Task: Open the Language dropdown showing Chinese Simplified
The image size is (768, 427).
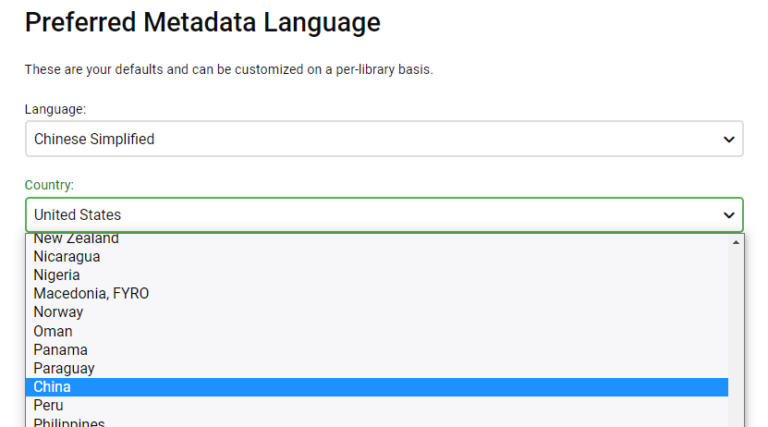Action: click(x=384, y=139)
